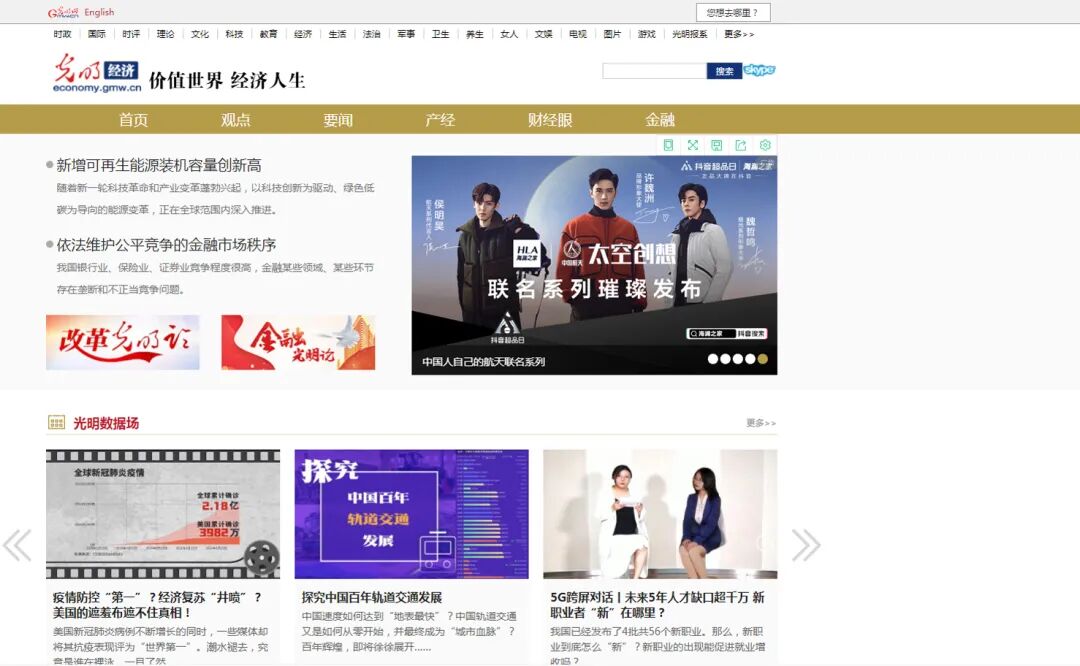Screen dimensions: 1080x666
Task: Show the previous cards with left double-chevron
Action: click(17, 545)
